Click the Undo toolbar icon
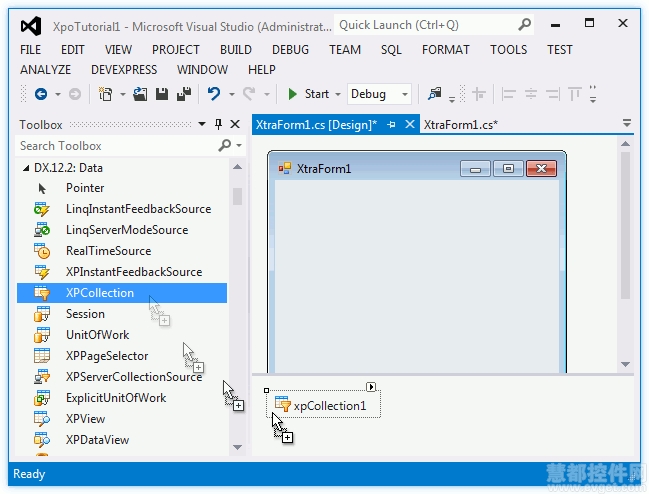 point(214,94)
